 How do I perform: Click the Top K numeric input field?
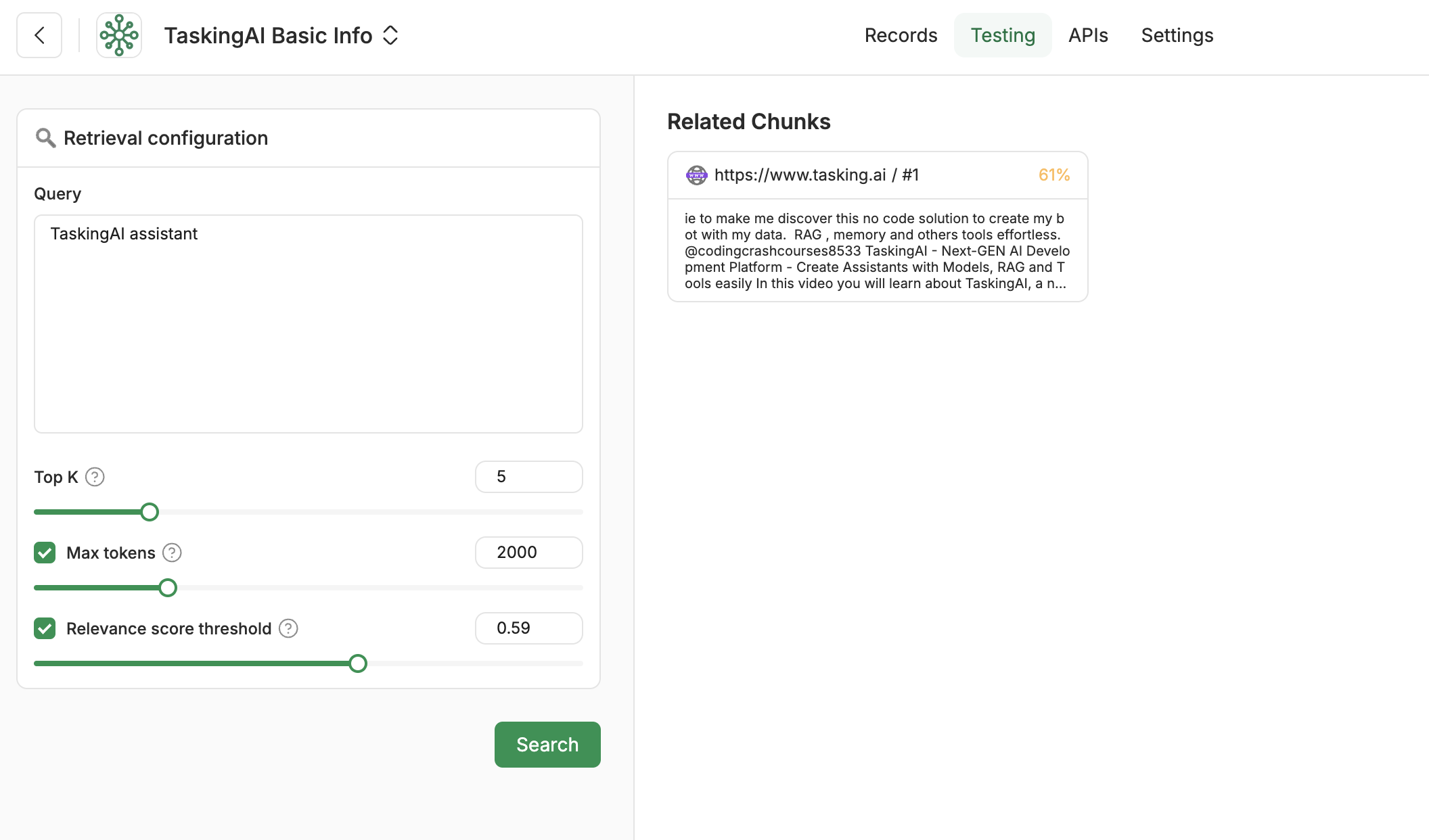[x=527, y=476]
